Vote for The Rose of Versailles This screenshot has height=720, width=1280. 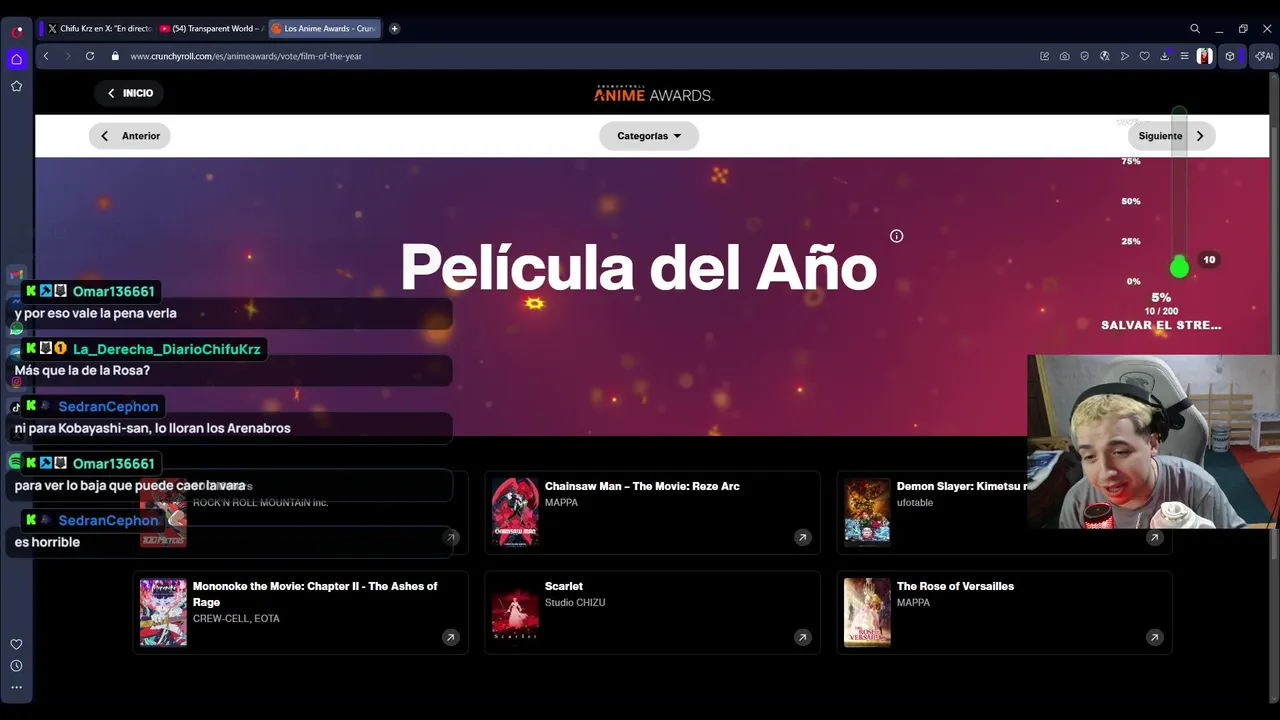pos(1004,612)
